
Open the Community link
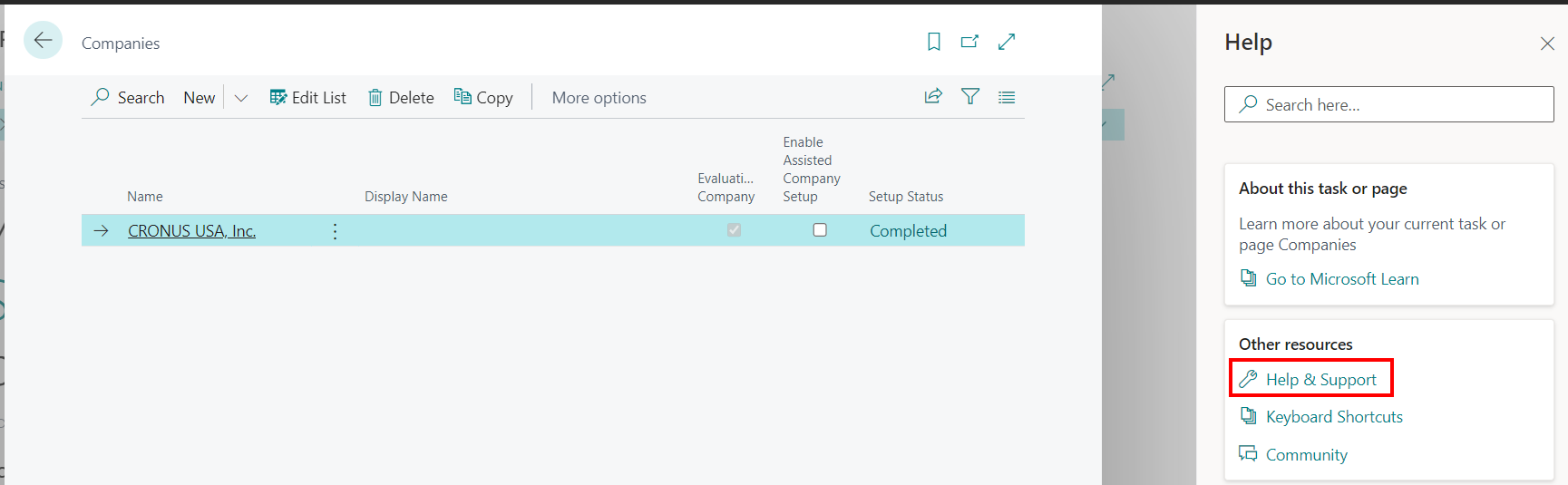pos(1307,455)
